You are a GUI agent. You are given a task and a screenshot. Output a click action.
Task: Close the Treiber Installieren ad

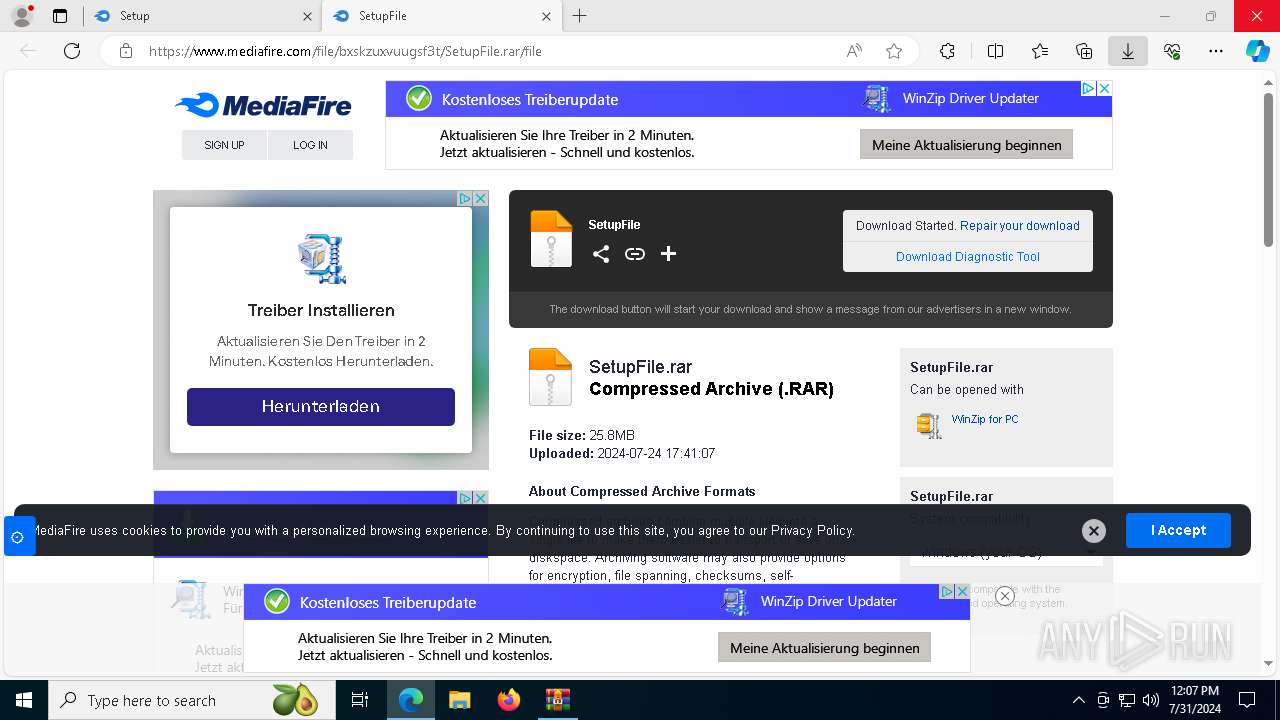pyautogui.click(x=480, y=199)
